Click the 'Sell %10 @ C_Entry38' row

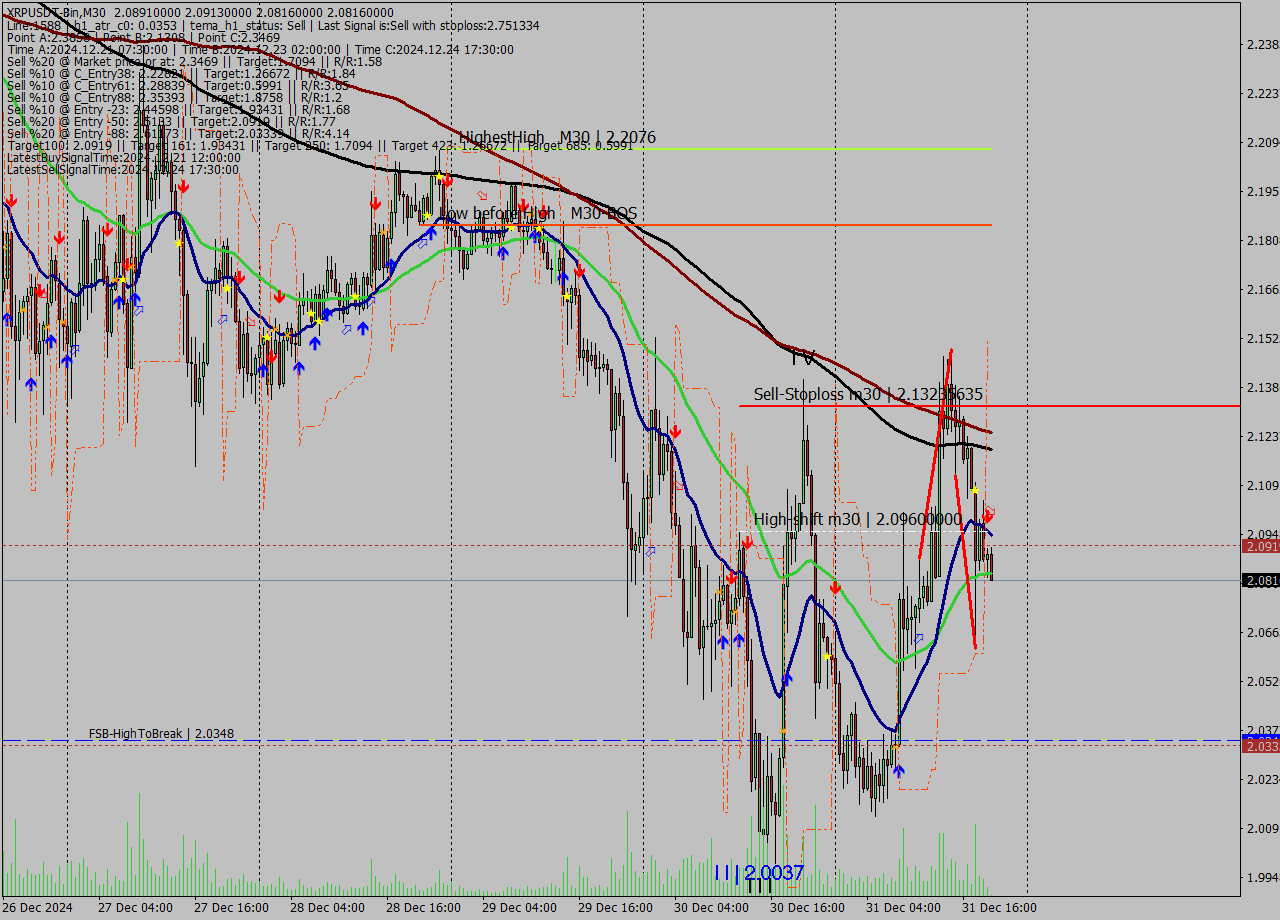click(x=181, y=73)
